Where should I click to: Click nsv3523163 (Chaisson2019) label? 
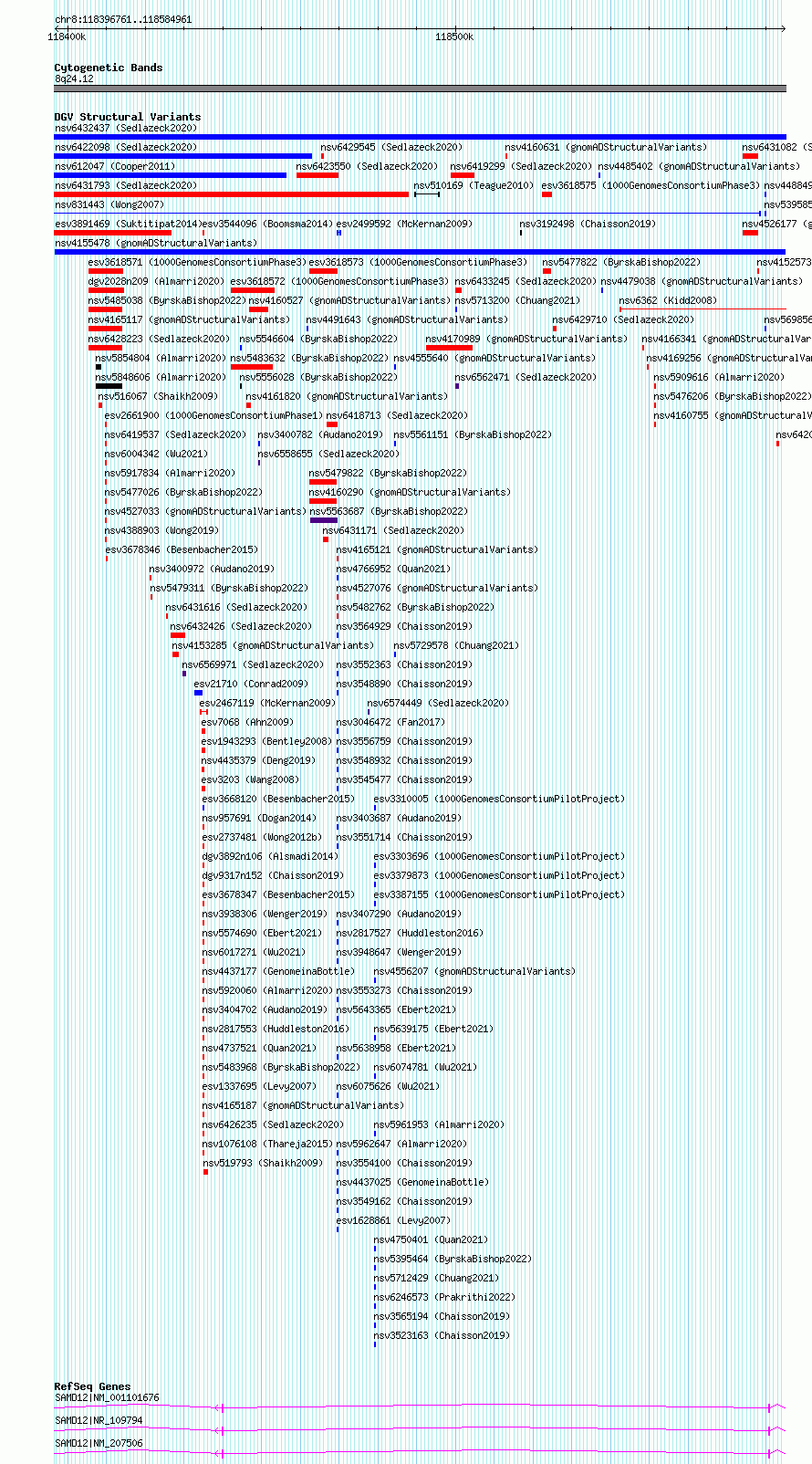point(442,1336)
